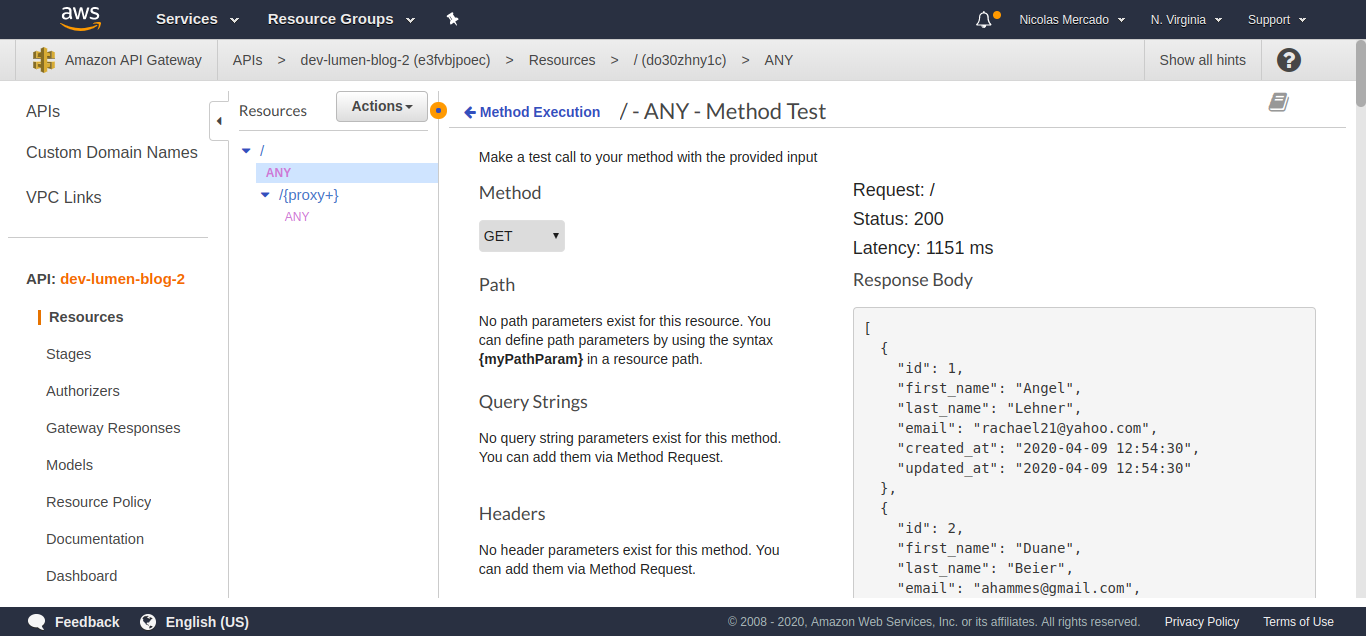Open Custom Domain Names

click(x=112, y=153)
